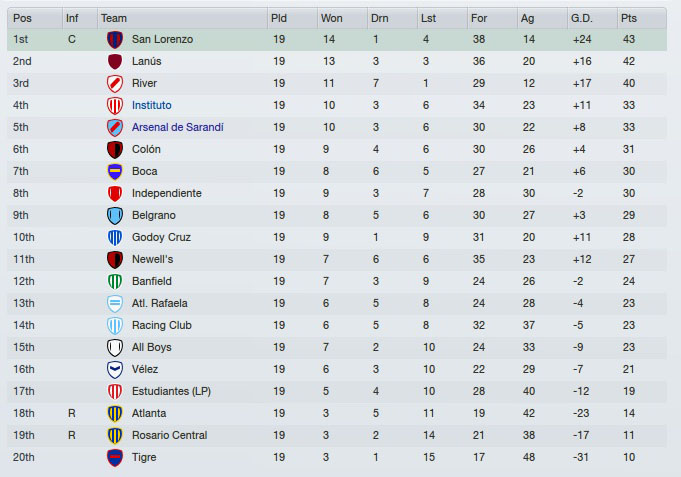Click the Tigre club badge icon
Image resolution: width=681 pixels, height=477 pixels.
click(114, 458)
